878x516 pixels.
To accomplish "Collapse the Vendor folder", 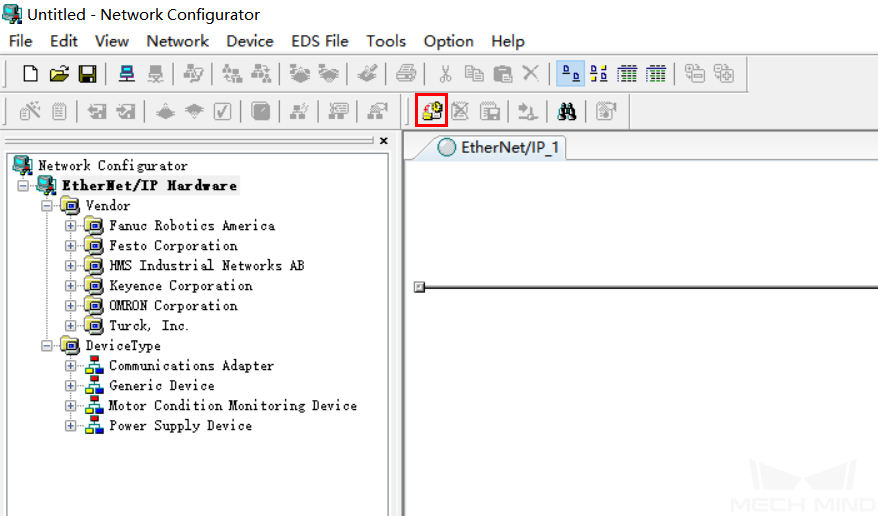I will click(x=47, y=205).
